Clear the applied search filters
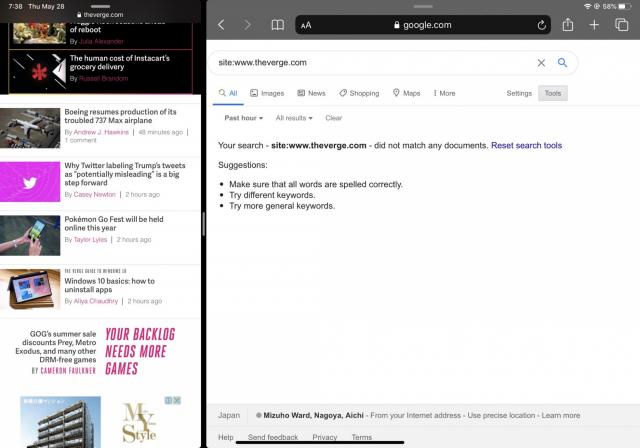Image resolution: width=640 pixels, height=448 pixels. [x=333, y=118]
